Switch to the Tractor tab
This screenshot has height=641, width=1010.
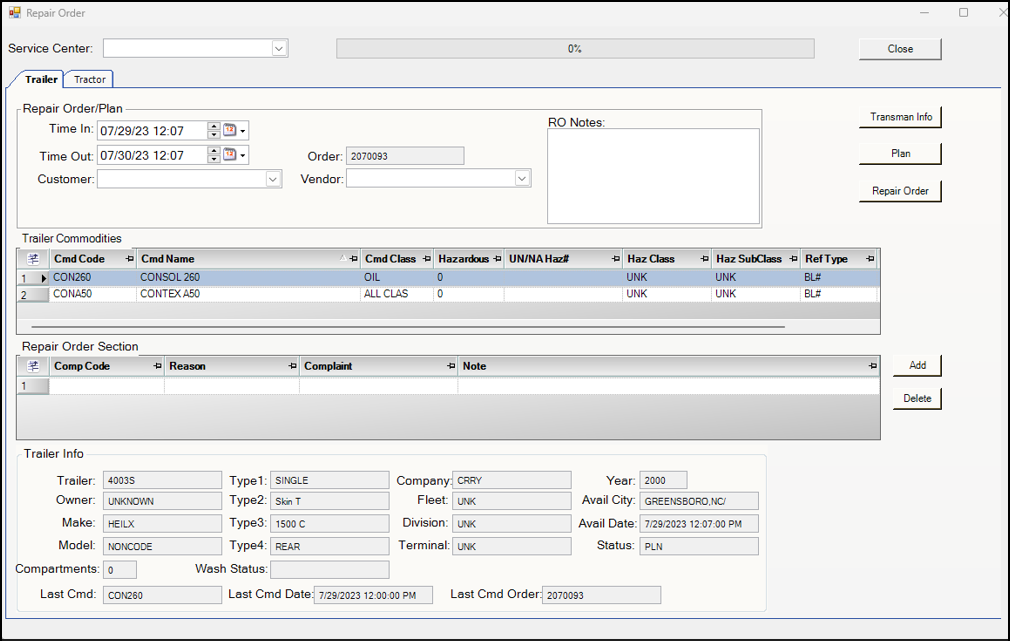[x=90, y=79]
